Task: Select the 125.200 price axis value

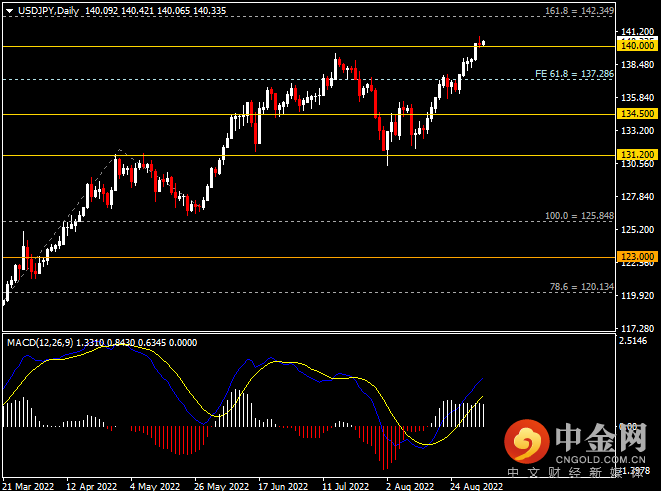Action: pos(638,230)
